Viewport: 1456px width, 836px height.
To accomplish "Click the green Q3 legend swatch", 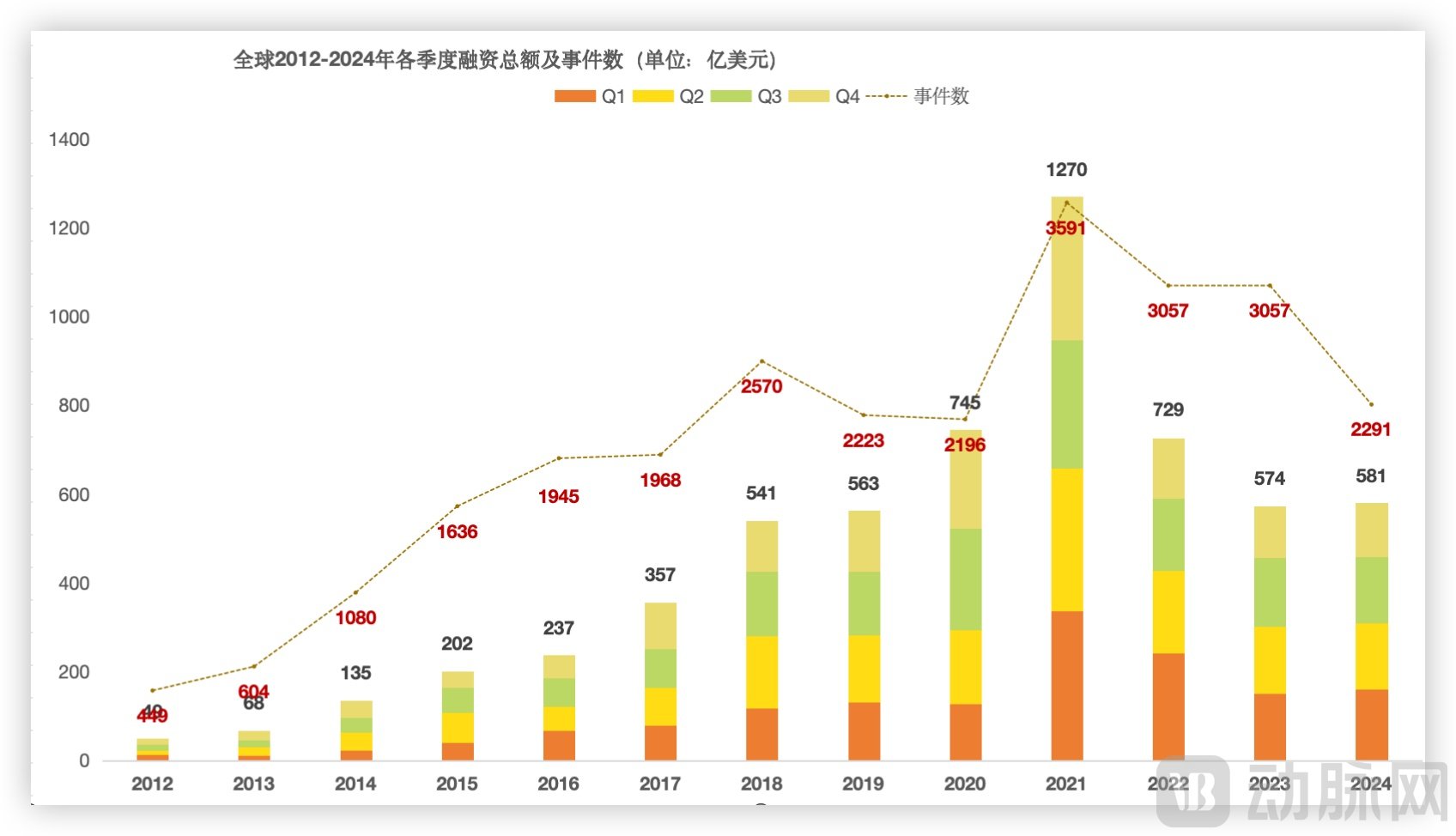I will [731, 96].
